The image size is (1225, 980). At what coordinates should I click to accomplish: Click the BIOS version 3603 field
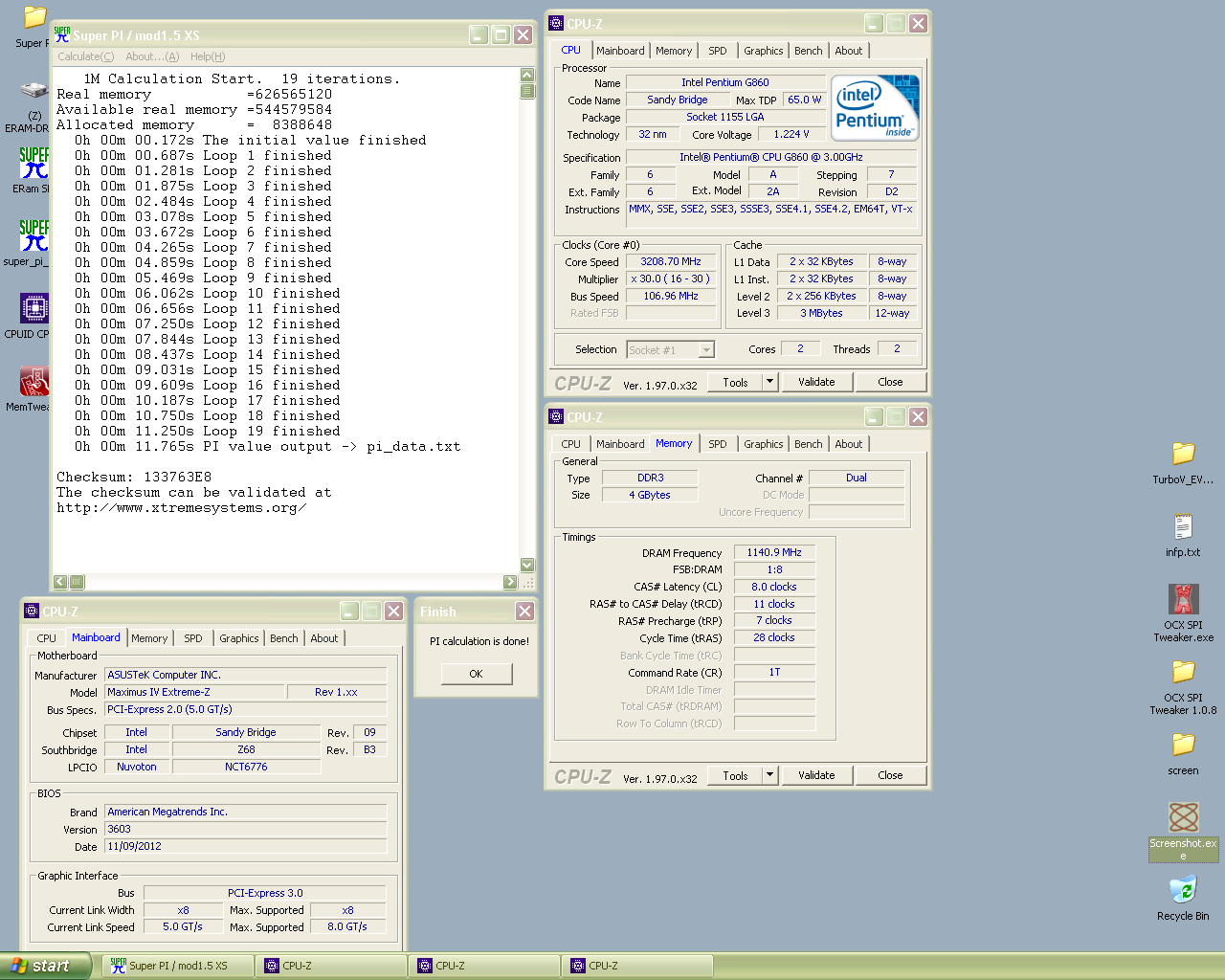tap(246, 829)
